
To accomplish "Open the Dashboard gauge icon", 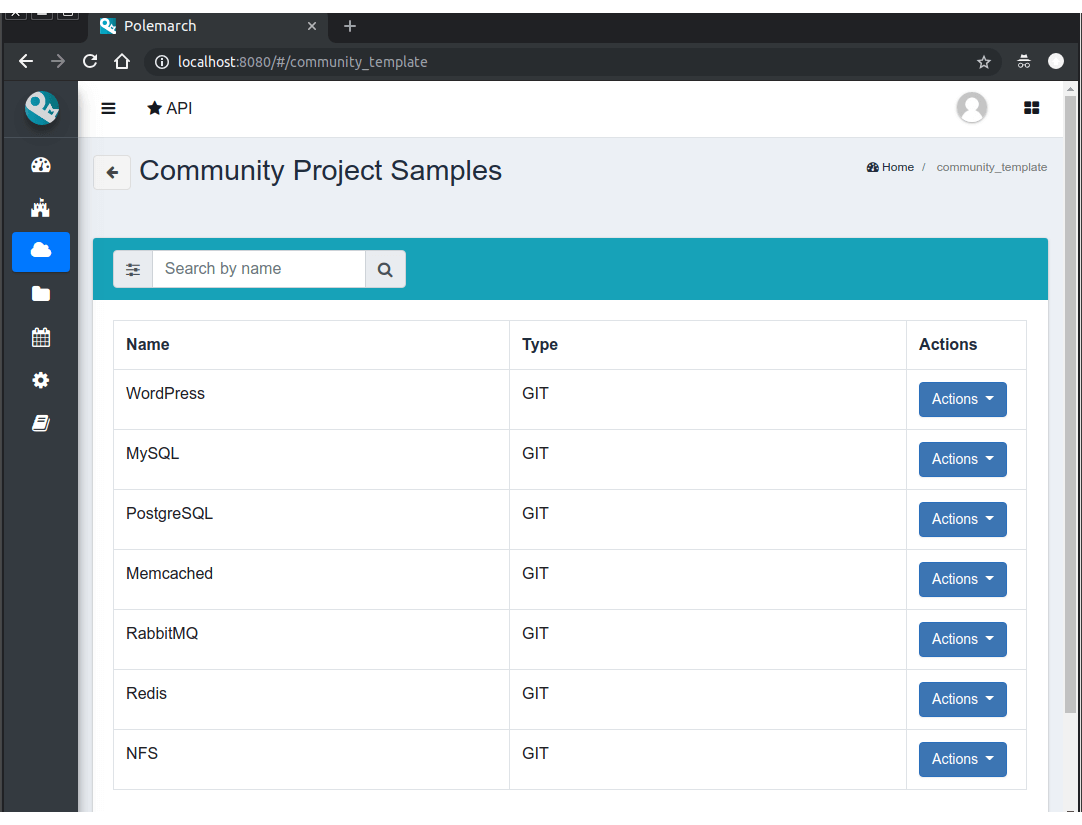I will coord(41,165).
